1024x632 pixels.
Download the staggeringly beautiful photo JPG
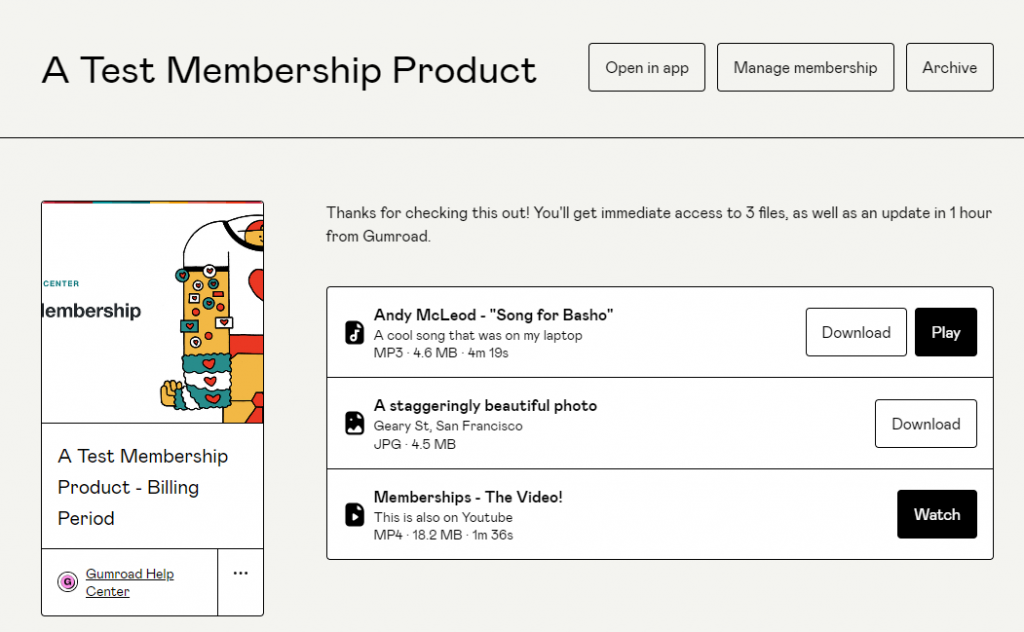925,423
